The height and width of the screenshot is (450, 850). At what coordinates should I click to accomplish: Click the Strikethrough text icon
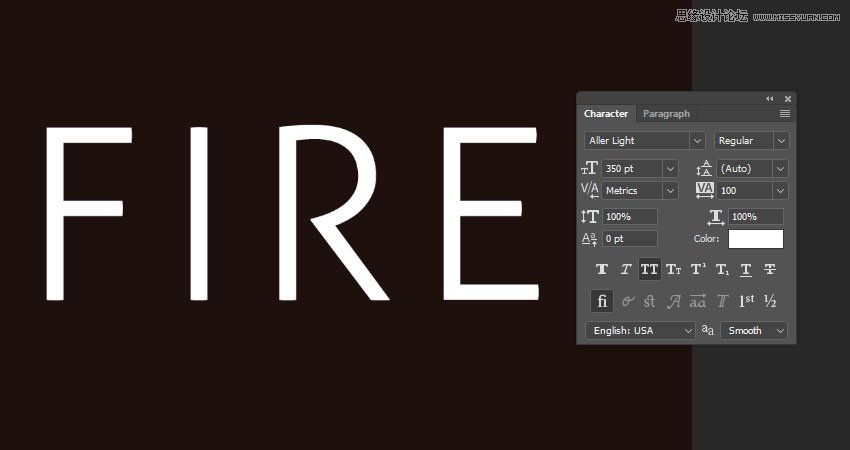pos(770,269)
